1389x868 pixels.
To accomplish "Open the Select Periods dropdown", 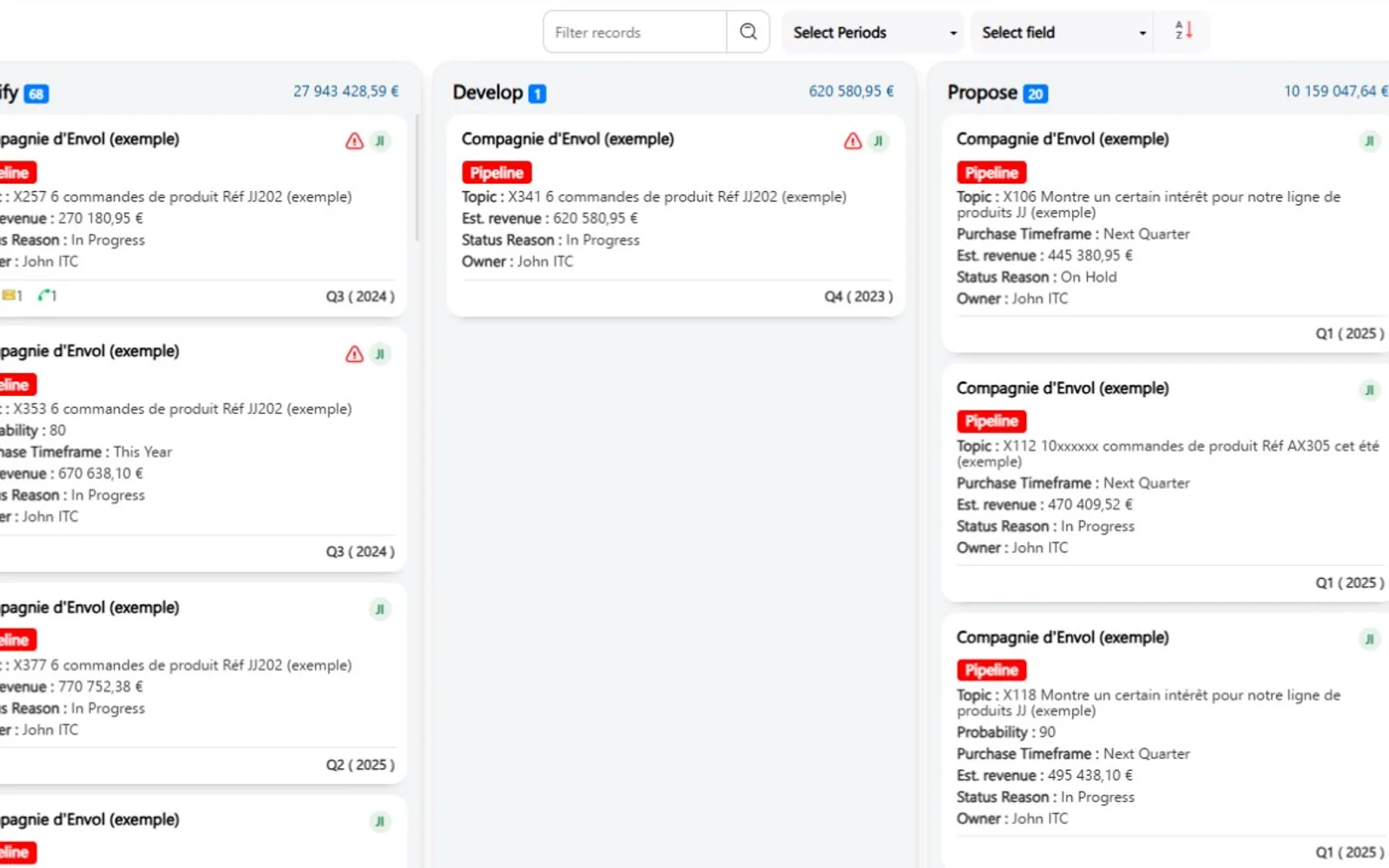I will (875, 32).
